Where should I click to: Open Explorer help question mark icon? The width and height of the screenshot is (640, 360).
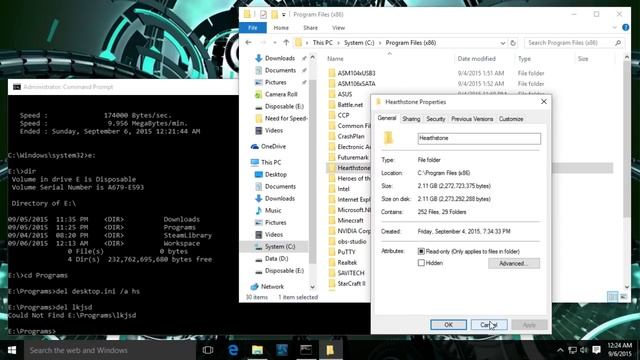tap(625, 27)
